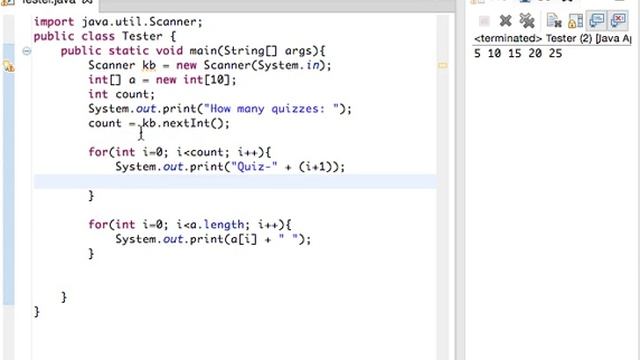Toggle show console on standard error
The image size is (640, 360).
tap(618, 20)
